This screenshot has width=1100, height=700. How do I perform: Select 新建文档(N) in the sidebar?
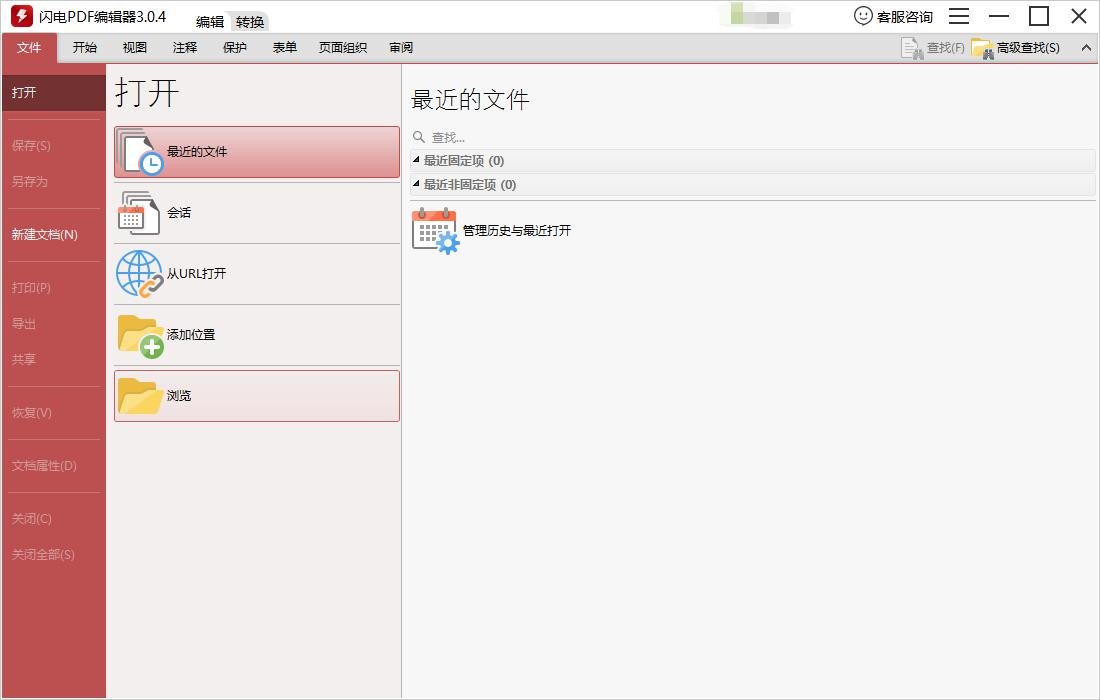click(44, 234)
